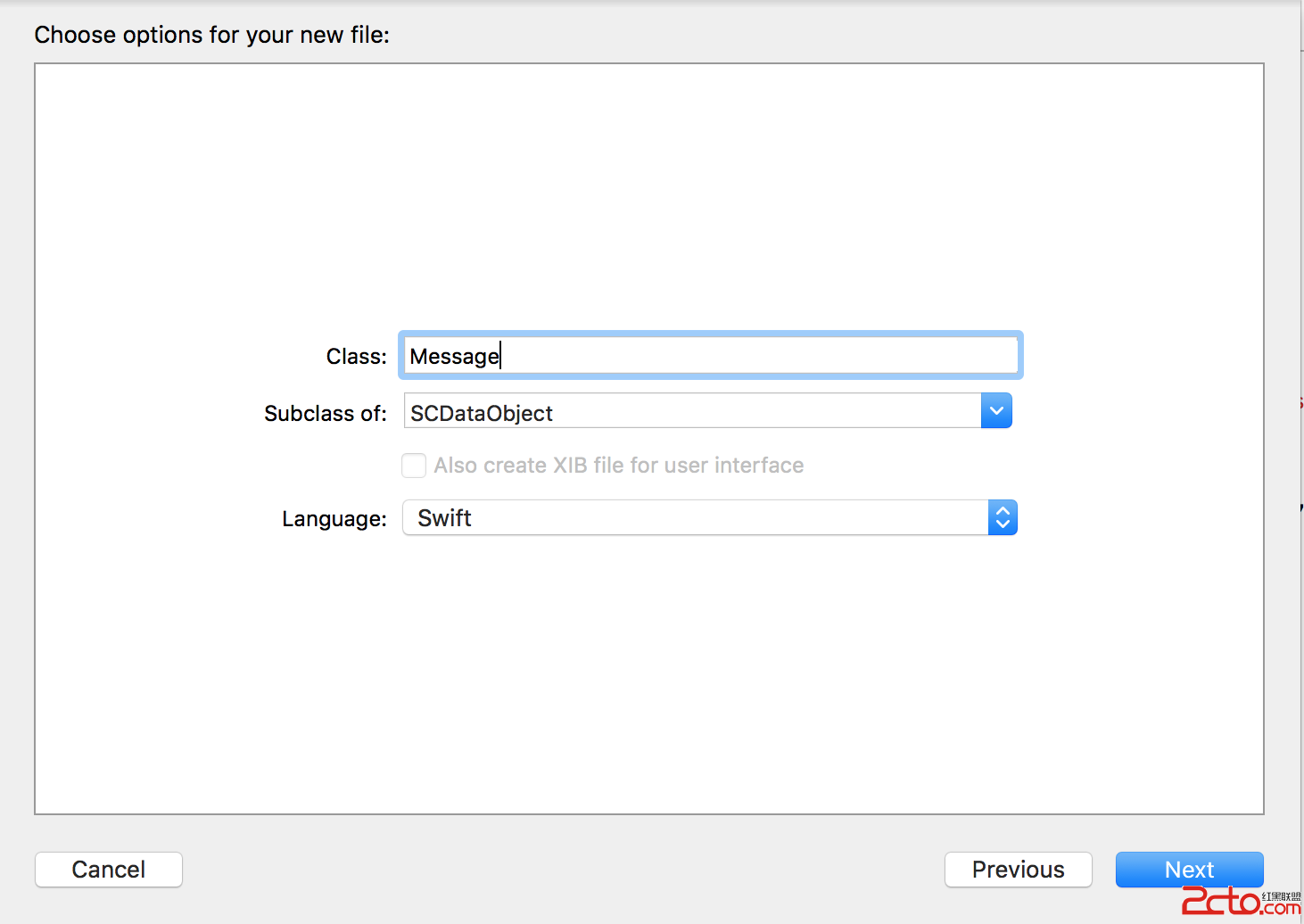
Task: Click the Class name text field
Action: tap(710, 356)
